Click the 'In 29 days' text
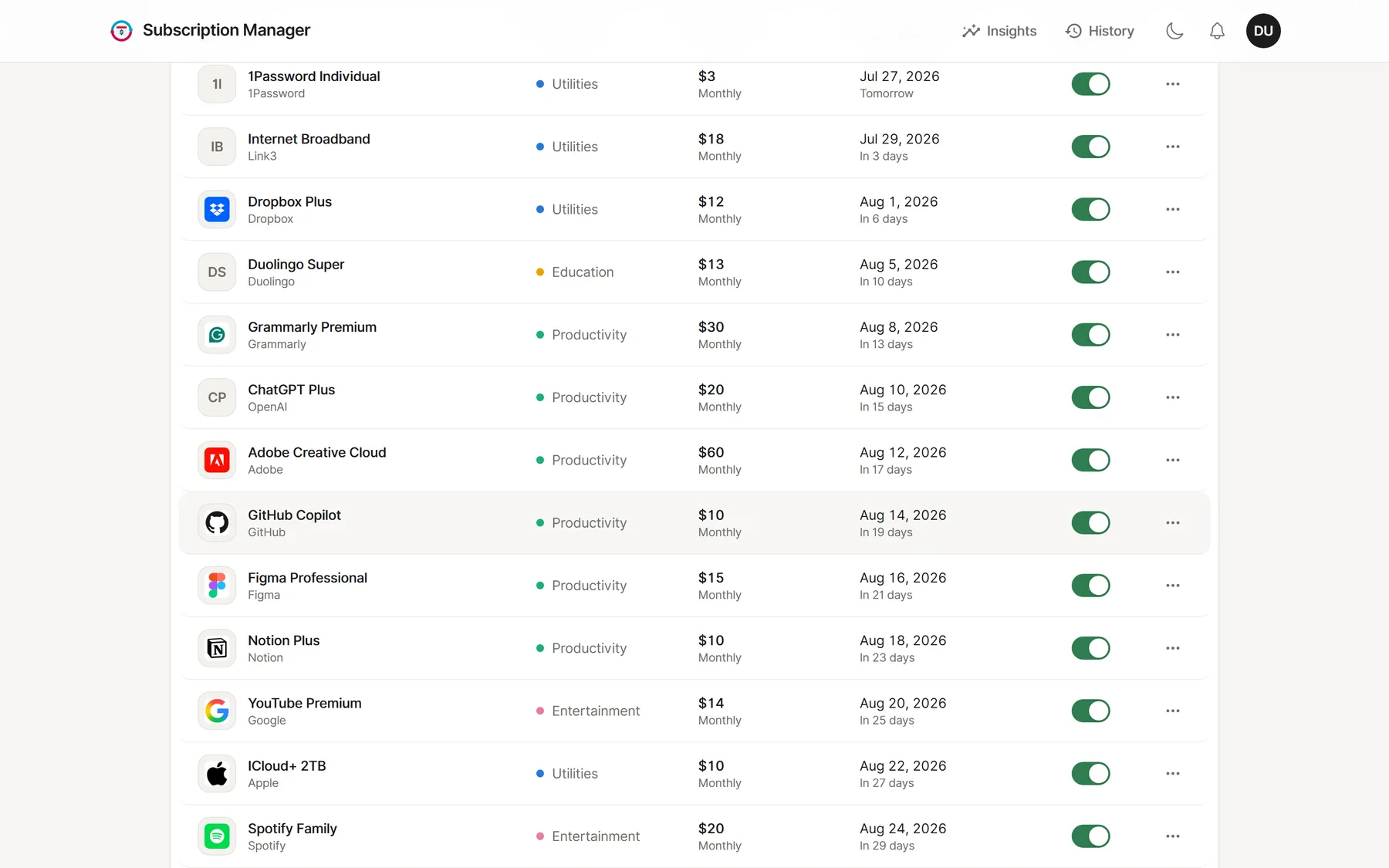 tap(887, 846)
